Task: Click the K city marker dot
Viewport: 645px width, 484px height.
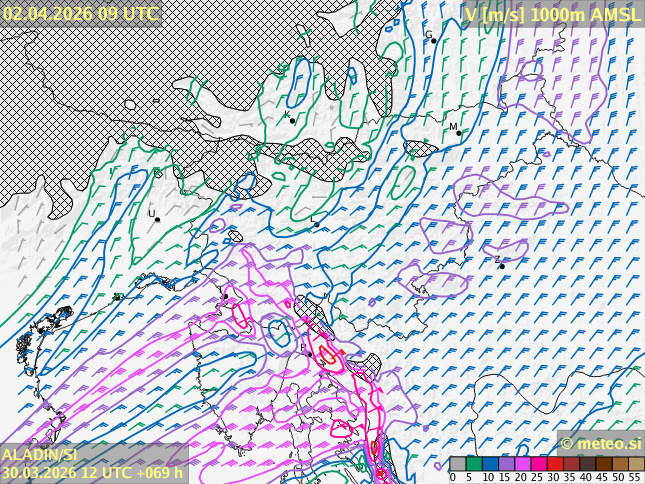Action: 291,120
